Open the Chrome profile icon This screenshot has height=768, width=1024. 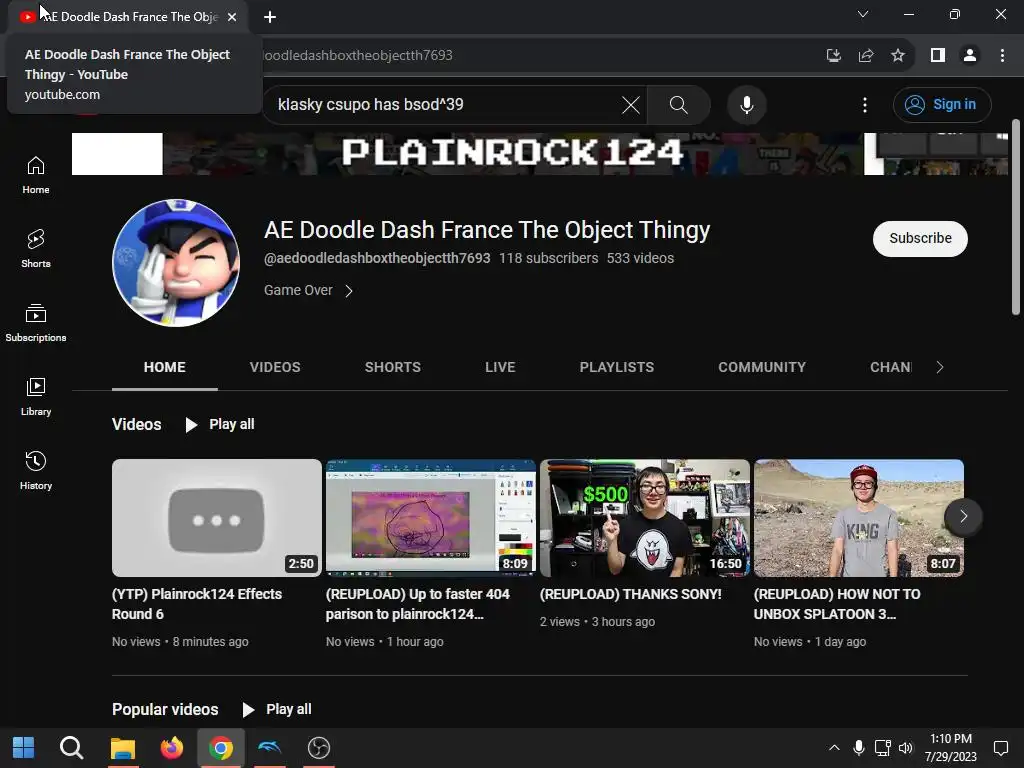point(970,56)
